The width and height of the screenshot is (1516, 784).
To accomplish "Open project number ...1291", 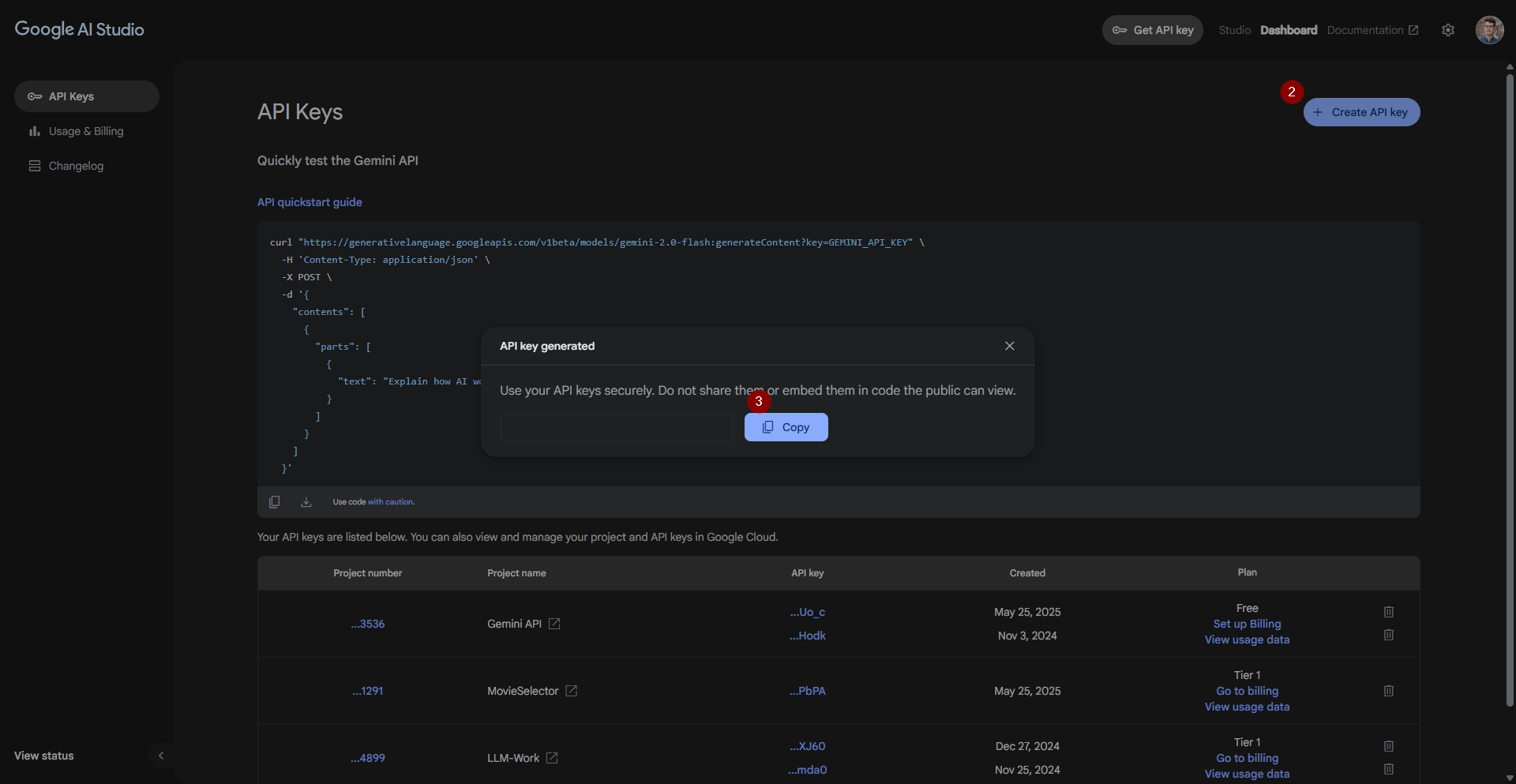I will (x=368, y=691).
